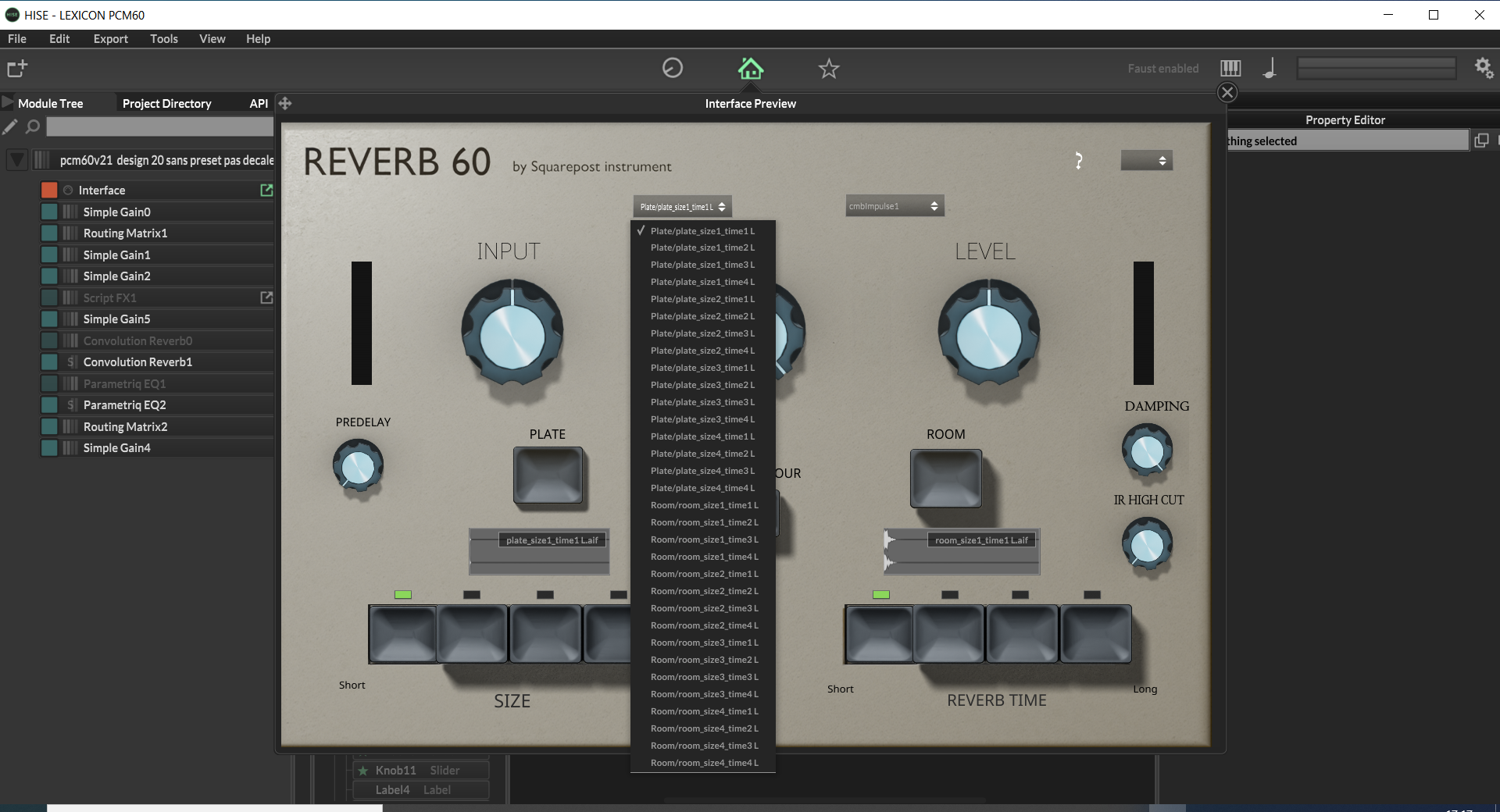Click the IR HIGH CUT knob
Viewport: 1500px width, 812px height.
[1147, 544]
